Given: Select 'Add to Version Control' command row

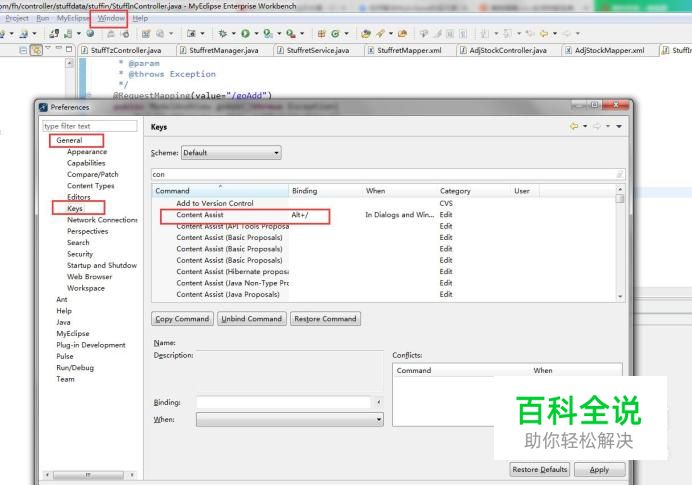Looking at the screenshot, I should [x=383, y=203].
